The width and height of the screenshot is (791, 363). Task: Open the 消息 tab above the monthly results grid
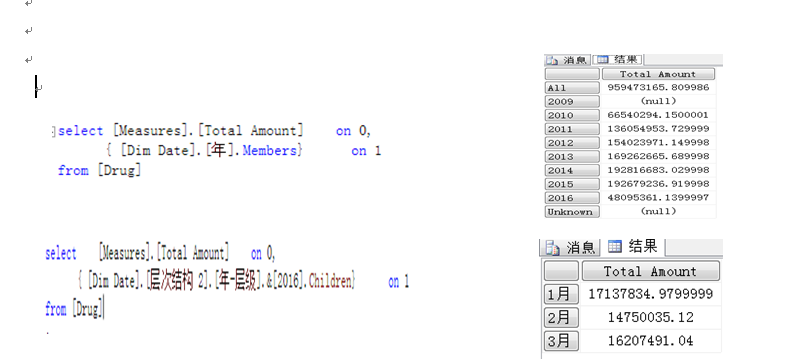coord(572,248)
